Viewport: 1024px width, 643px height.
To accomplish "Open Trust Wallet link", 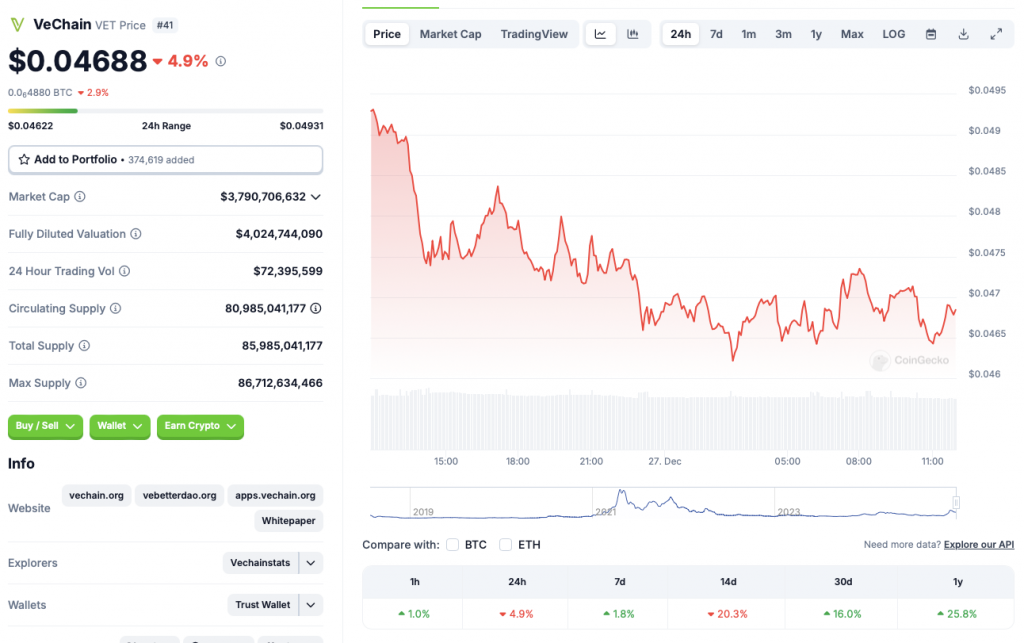I will tap(263, 604).
